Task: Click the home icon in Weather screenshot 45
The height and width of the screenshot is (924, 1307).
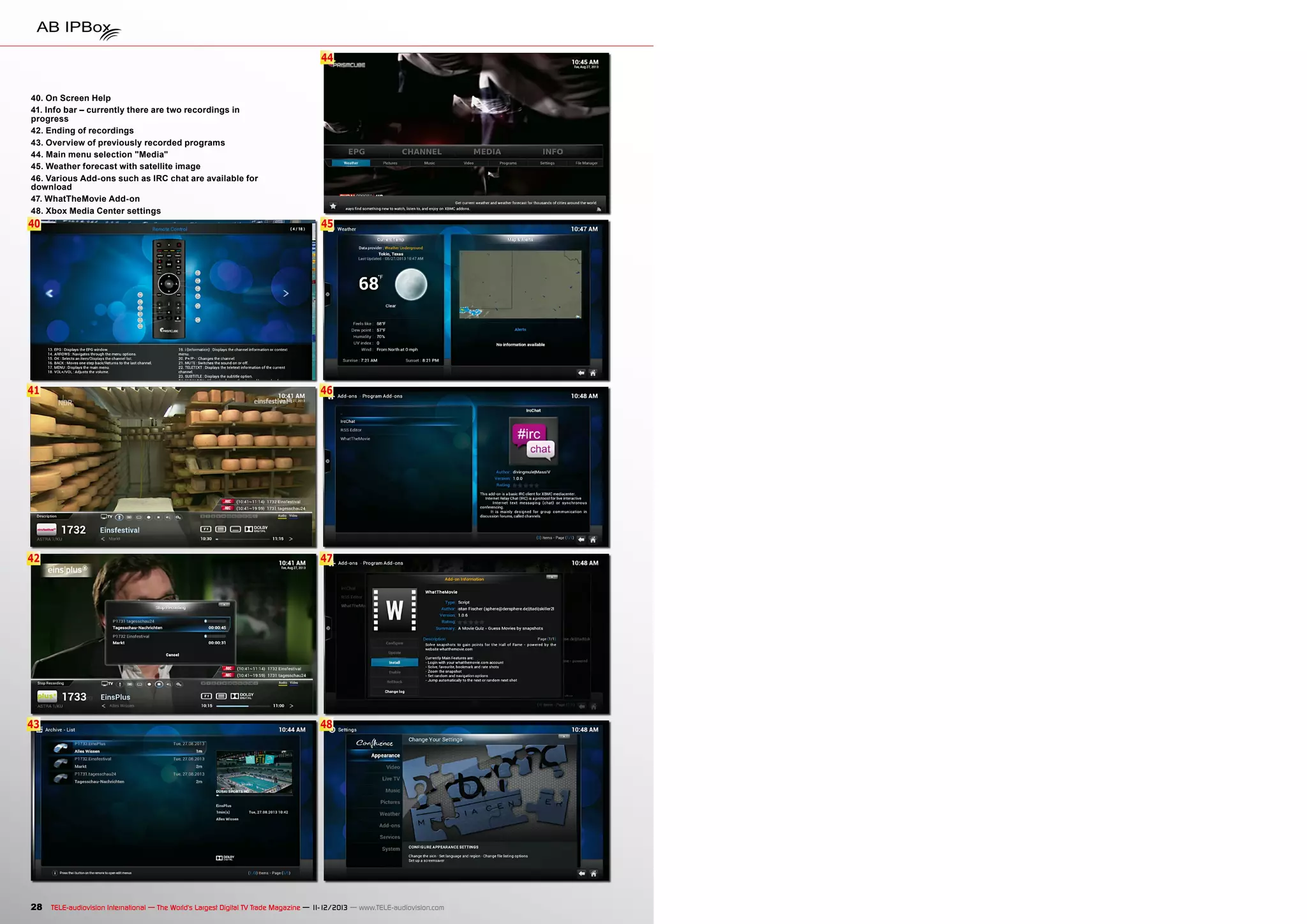Action: pos(593,373)
